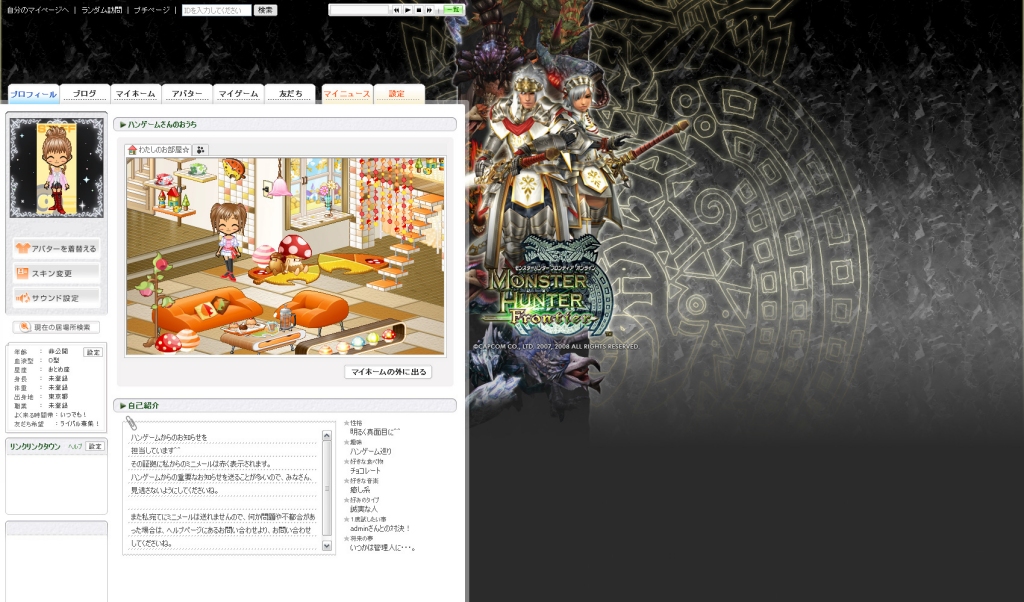Click the orange staircase in the room
1024x602 pixels.
404,243
